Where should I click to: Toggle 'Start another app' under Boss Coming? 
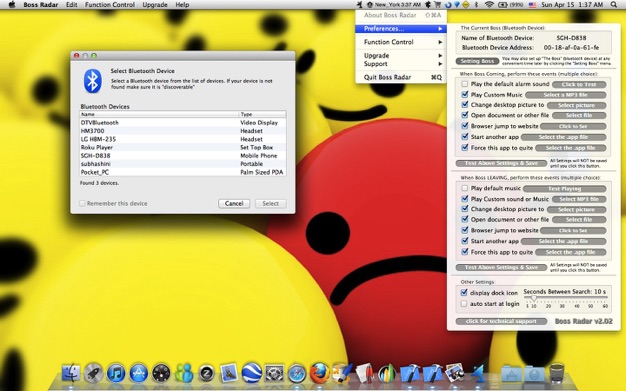pos(464,137)
